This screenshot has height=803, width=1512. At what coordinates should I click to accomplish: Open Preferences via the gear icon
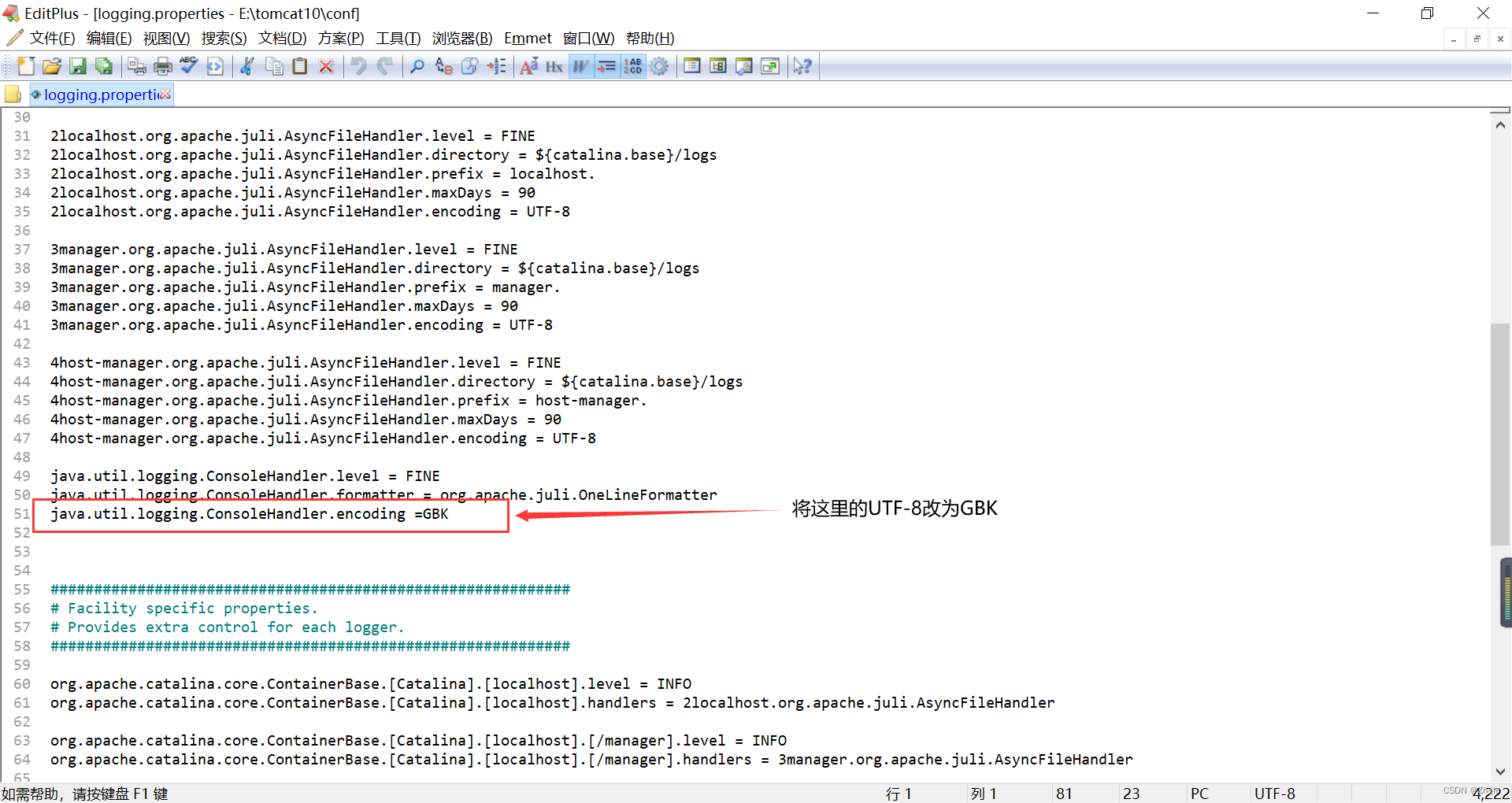pyautogui.click(x=659, y=66)
